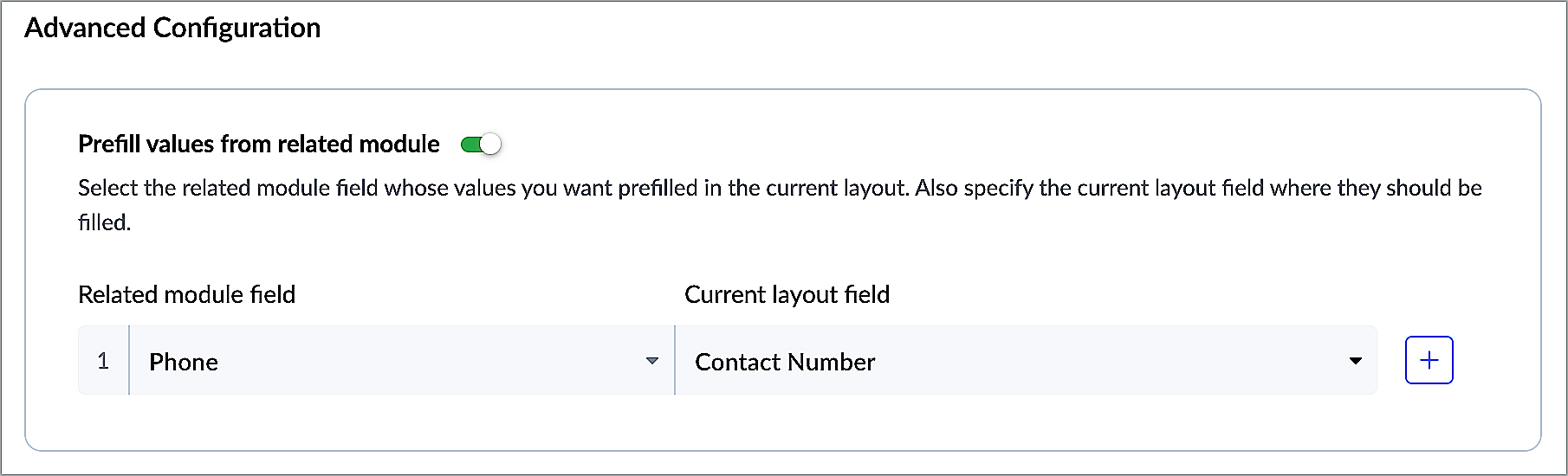Click the Current layout field label
Screen dimensions: 1568x476
(787, 294)
